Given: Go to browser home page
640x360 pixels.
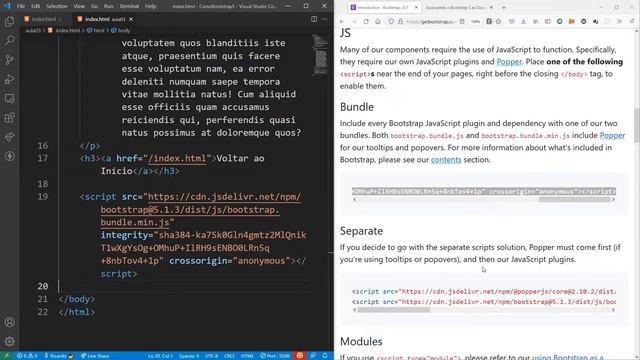Looking at the screenshot, I should 378,22.
